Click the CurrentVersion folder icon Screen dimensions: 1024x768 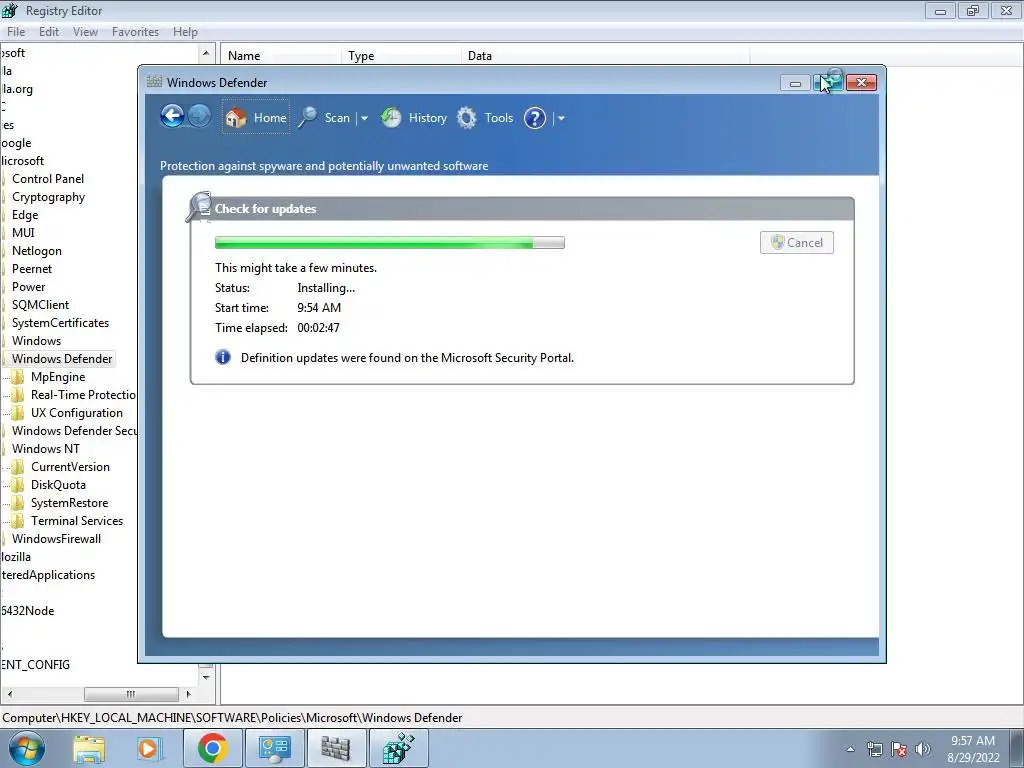pos(18,466)
